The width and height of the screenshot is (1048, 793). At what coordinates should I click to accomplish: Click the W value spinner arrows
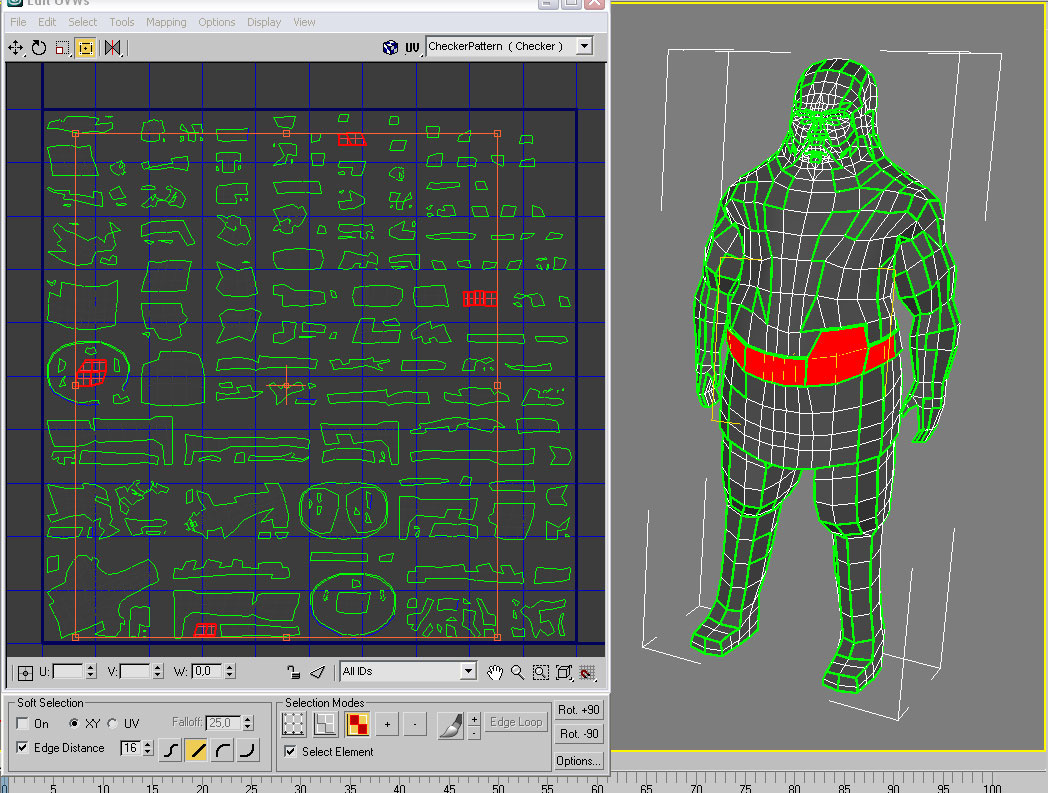(x=230, y=671)
